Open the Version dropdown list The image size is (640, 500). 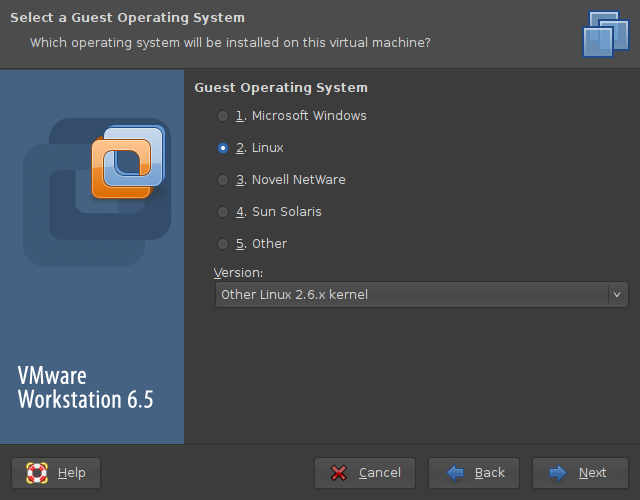pyautogui.click(x=422, y=294)
